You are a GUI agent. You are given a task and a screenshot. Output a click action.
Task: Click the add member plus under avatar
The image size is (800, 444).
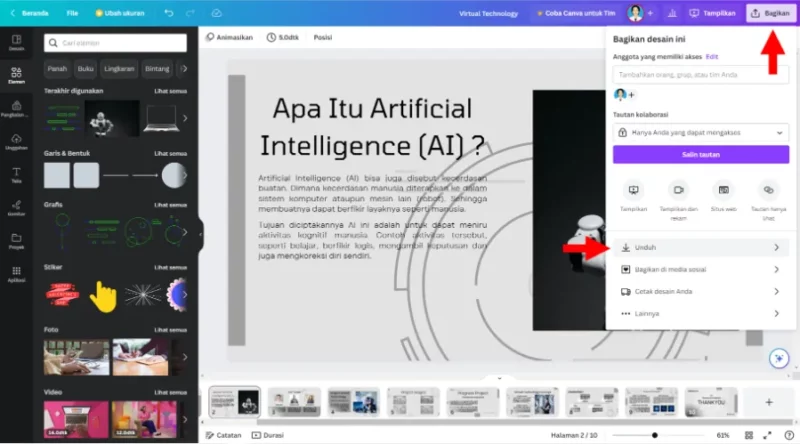[632, 95]
